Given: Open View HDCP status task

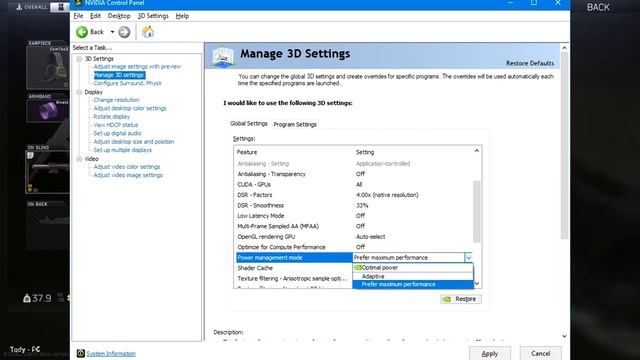Looking at the screenshot, I should (116, 125).
